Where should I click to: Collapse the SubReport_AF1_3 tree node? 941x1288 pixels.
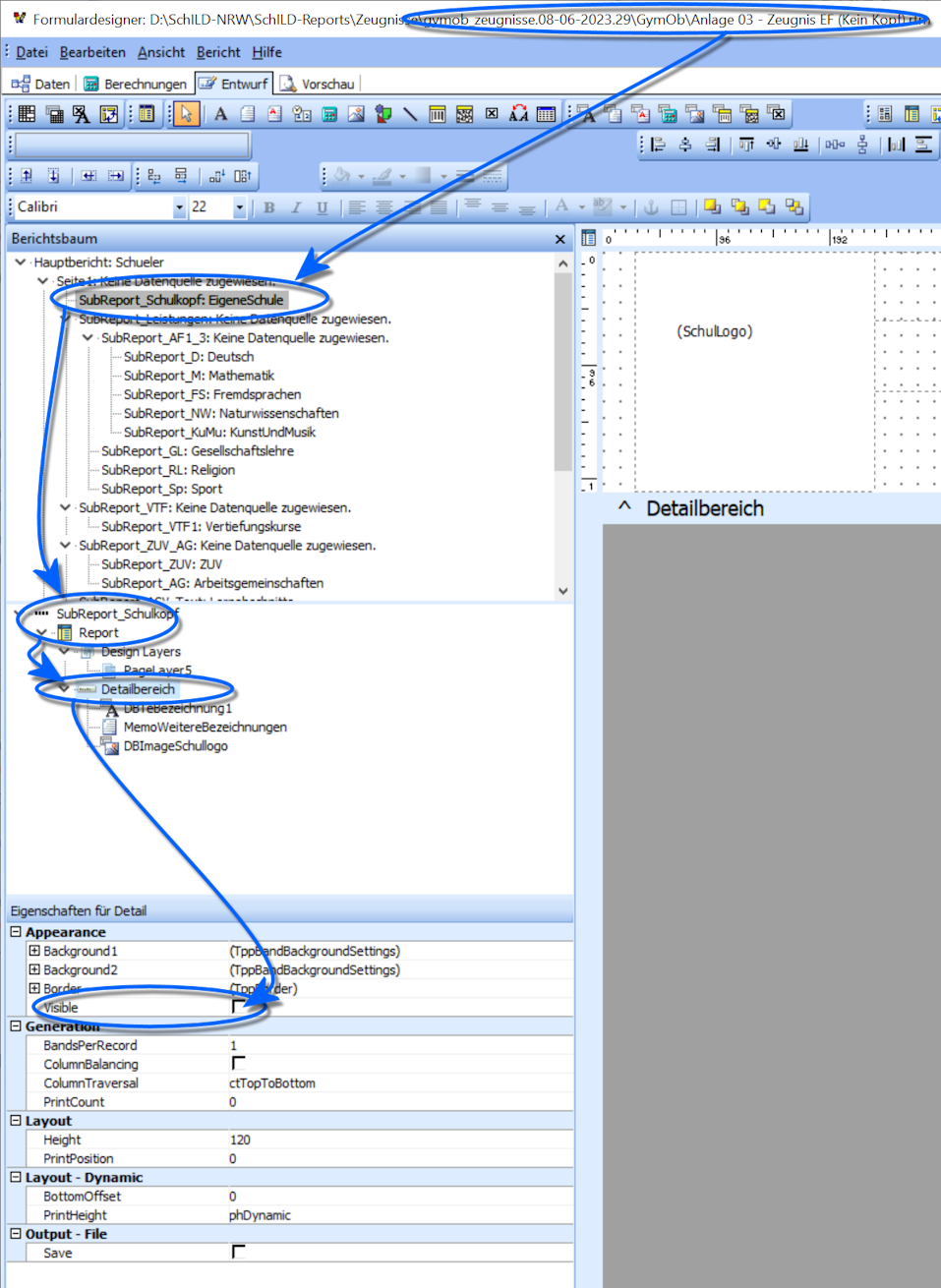(88, 338)
